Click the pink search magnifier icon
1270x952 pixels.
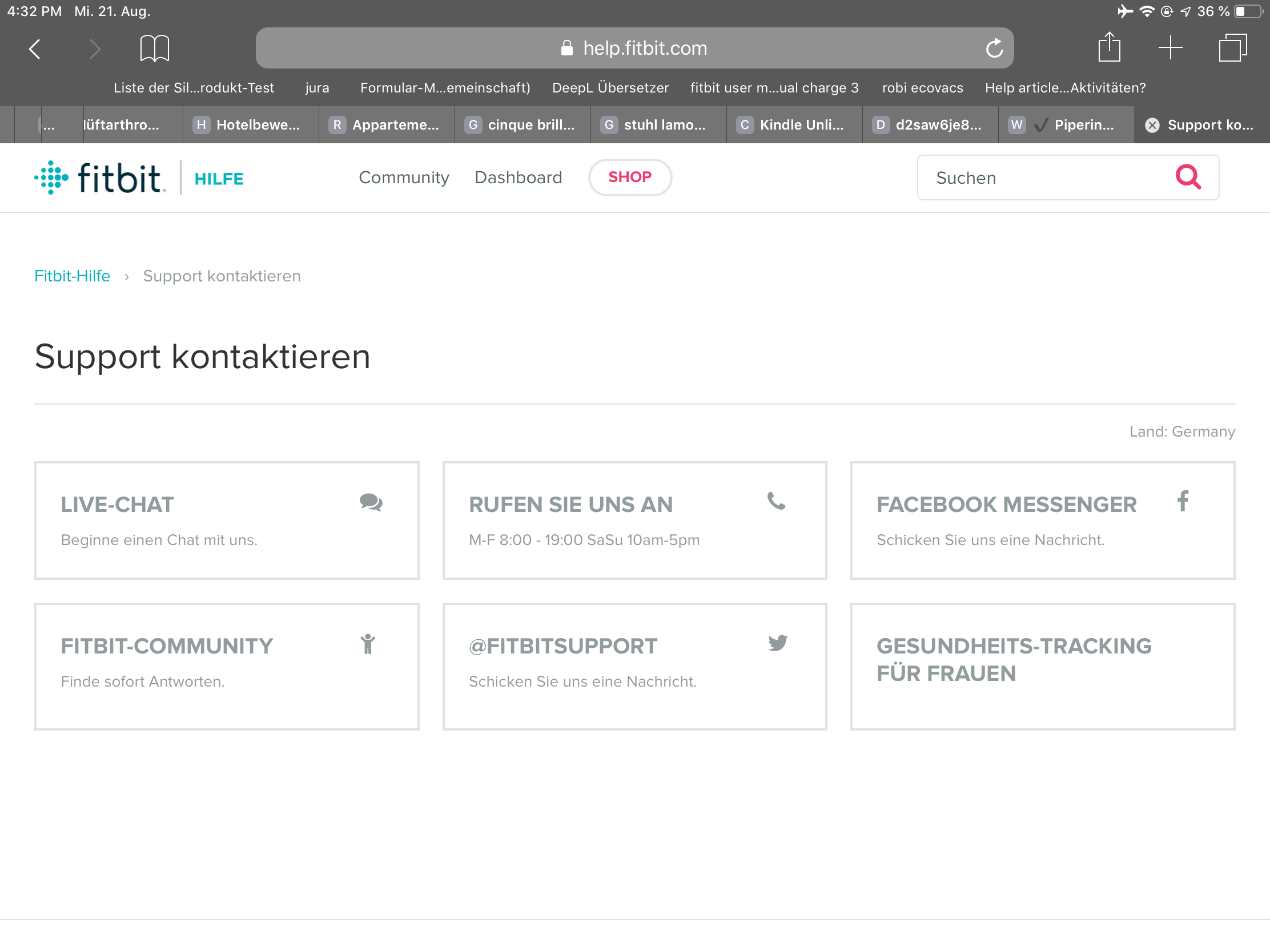[1187, 178]
